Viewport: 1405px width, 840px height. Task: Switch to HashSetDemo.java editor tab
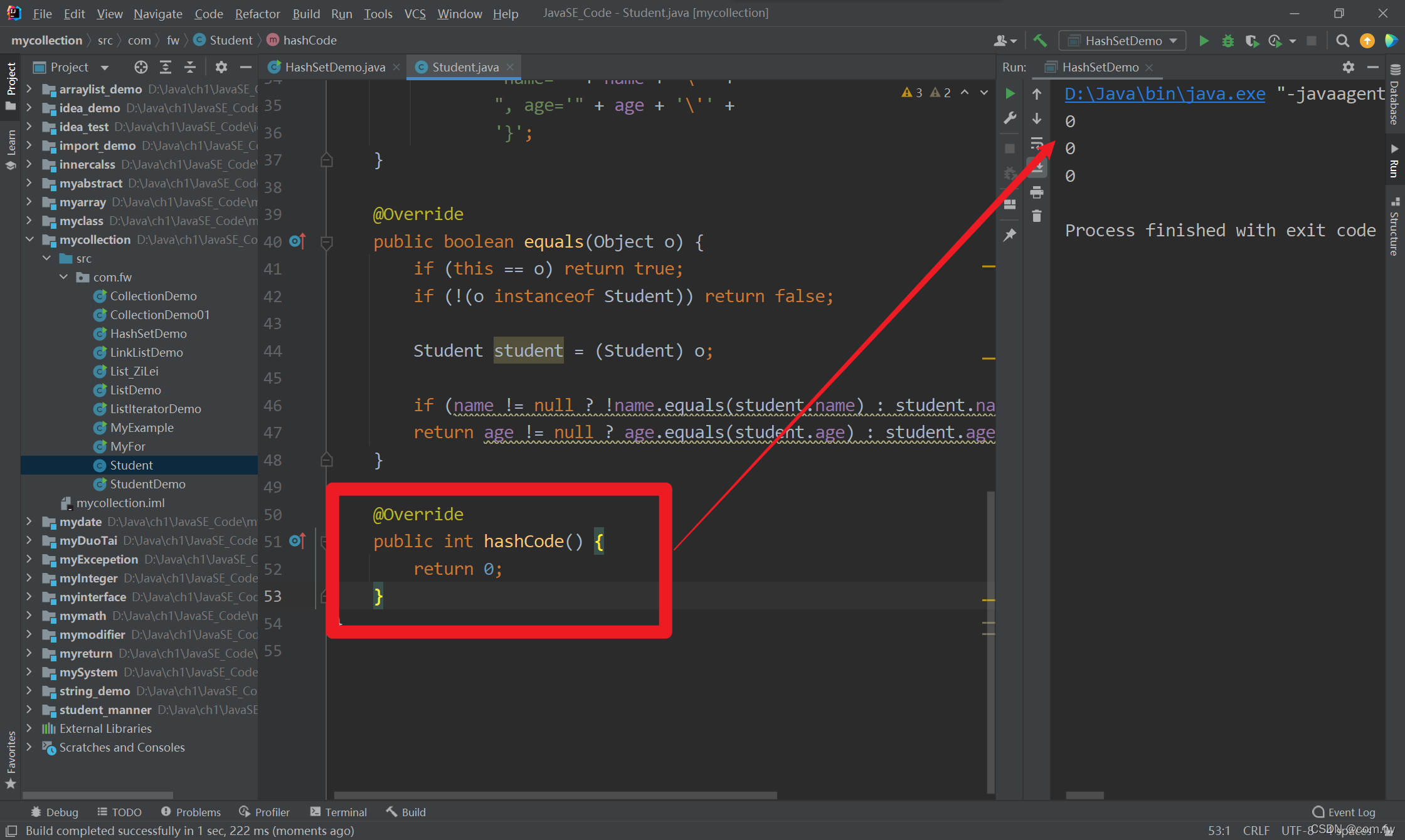tap(334, 67)
